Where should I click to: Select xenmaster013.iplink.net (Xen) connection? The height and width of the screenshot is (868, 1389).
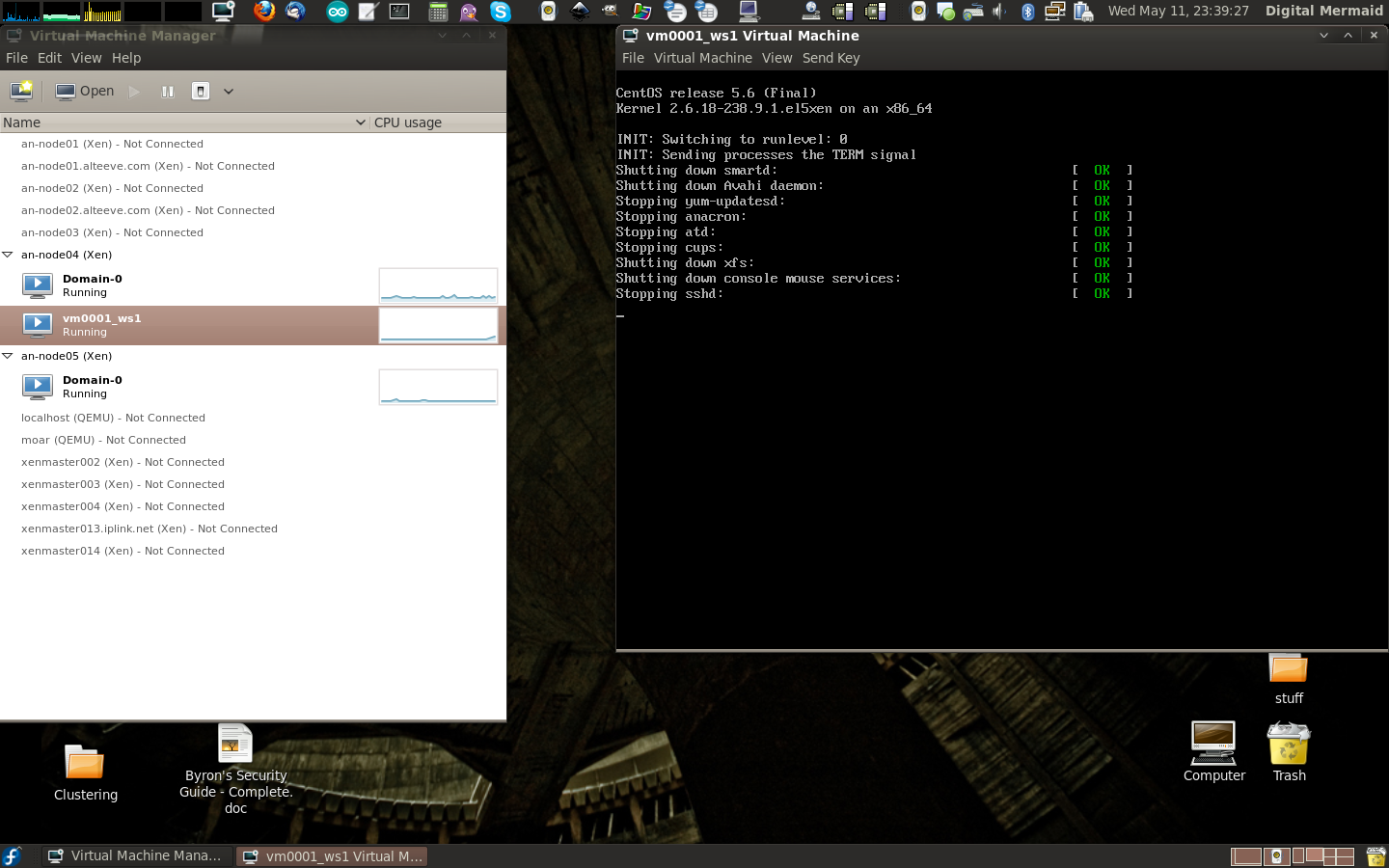click(150, 529)
